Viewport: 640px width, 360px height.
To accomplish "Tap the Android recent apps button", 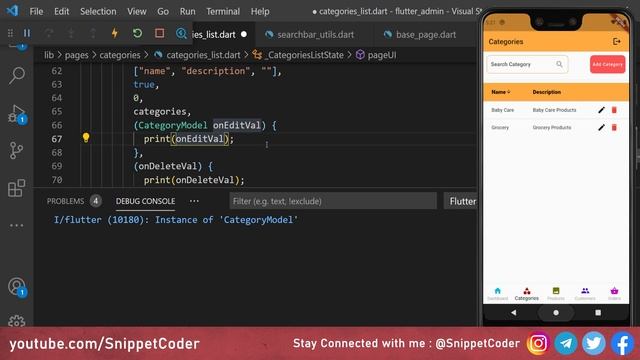I will click(598, 313).
